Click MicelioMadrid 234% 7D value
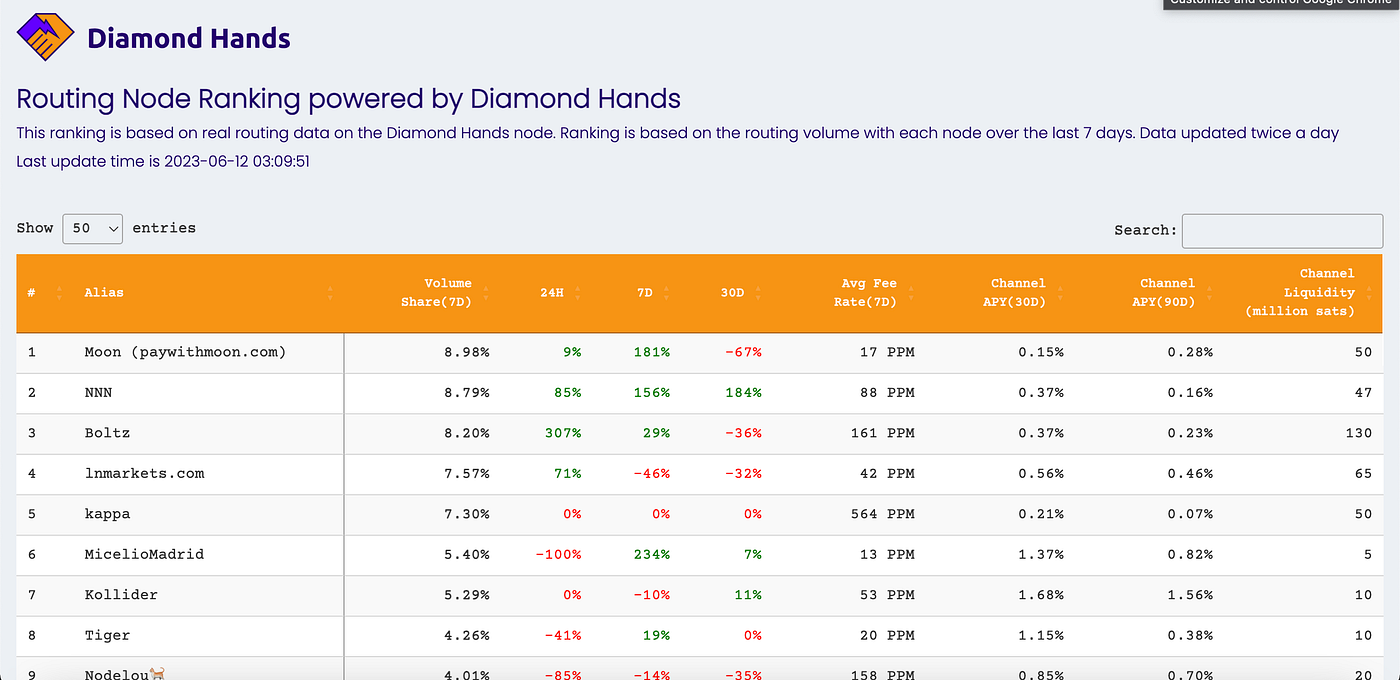The height and width of the screenshot is (680, 1400). (652, 554)
